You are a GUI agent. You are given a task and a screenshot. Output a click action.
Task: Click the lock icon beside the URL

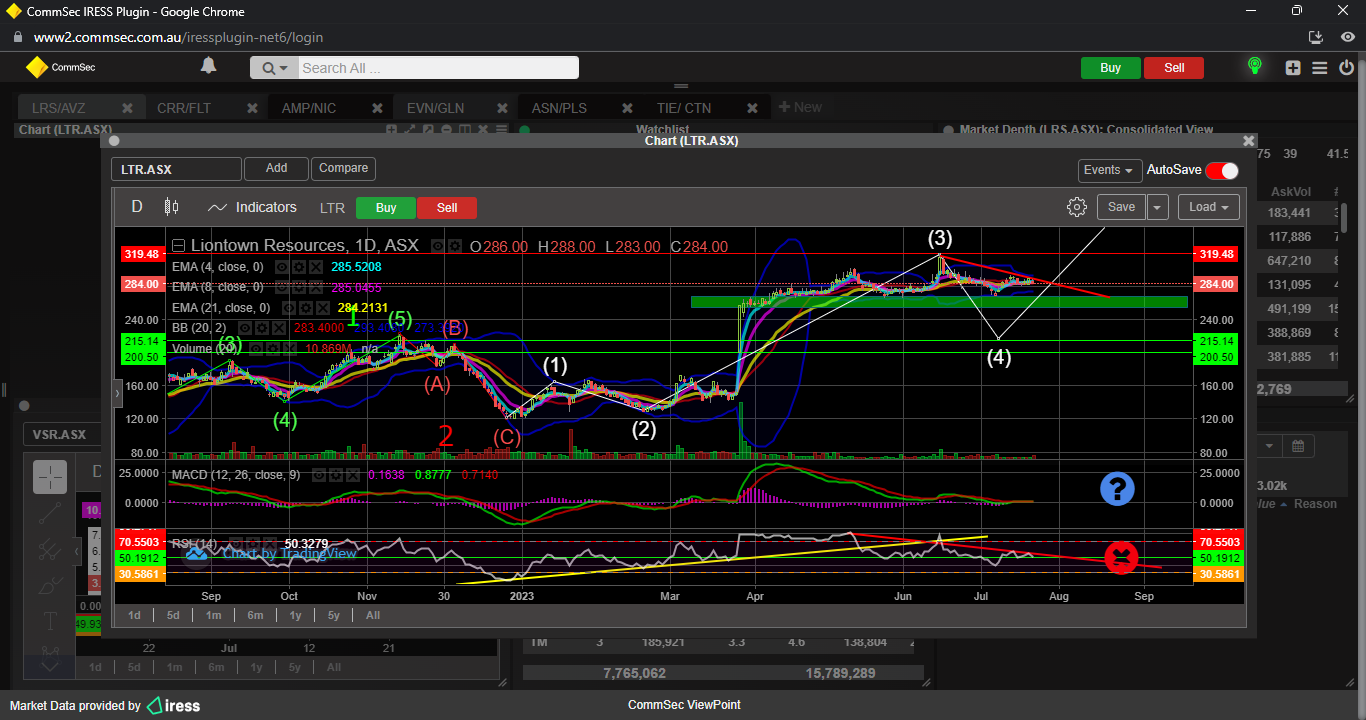[17, 37]
